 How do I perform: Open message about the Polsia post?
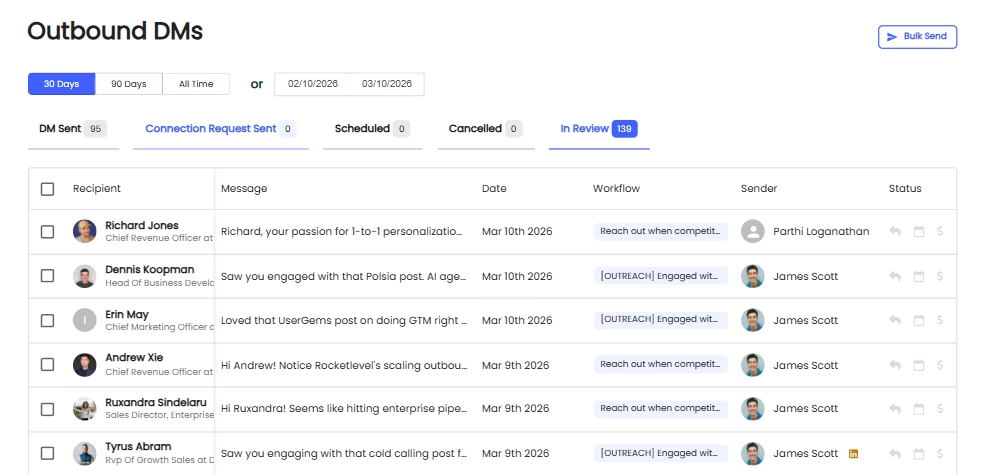point(344,277)
